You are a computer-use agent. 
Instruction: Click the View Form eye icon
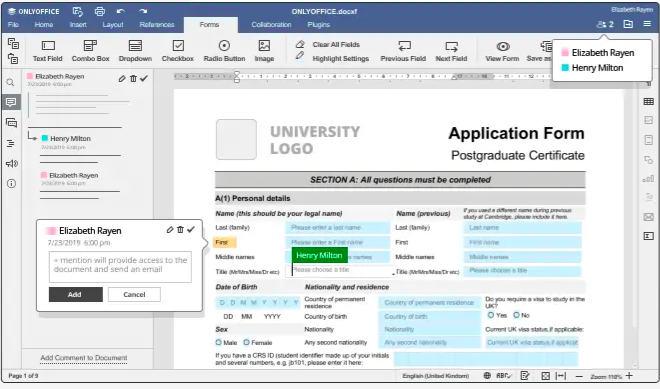coord(503,46)
